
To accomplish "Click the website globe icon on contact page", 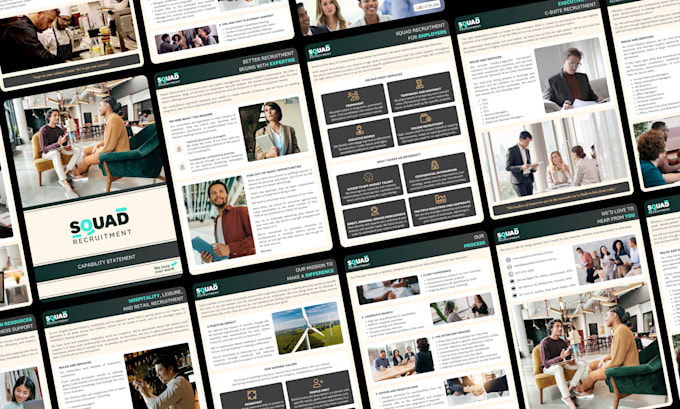I will coord(509,259).
